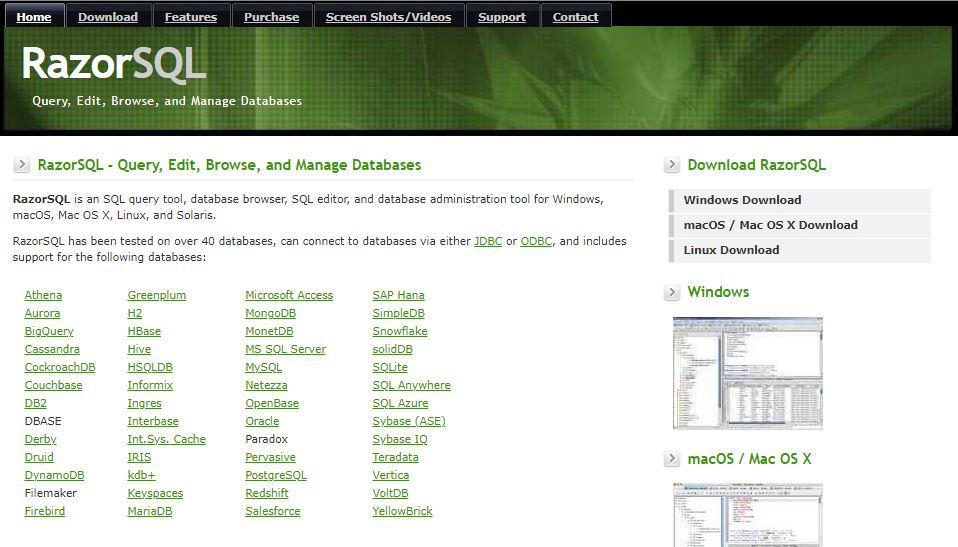Open the MySQL link
The width and height of the screenshot is (958, 547).
coord(264,367)
